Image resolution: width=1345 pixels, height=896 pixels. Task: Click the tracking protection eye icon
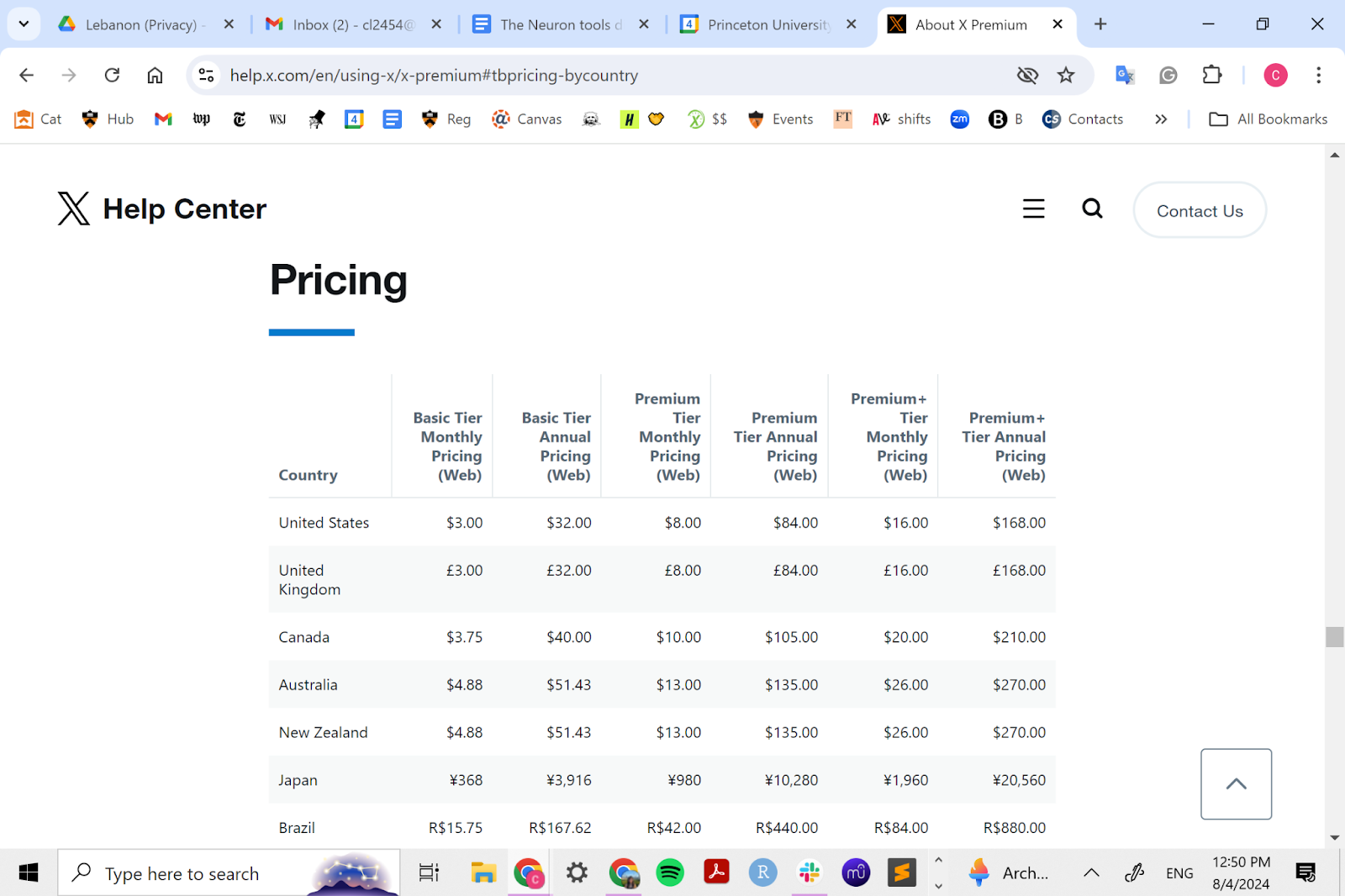(1027, 75)
